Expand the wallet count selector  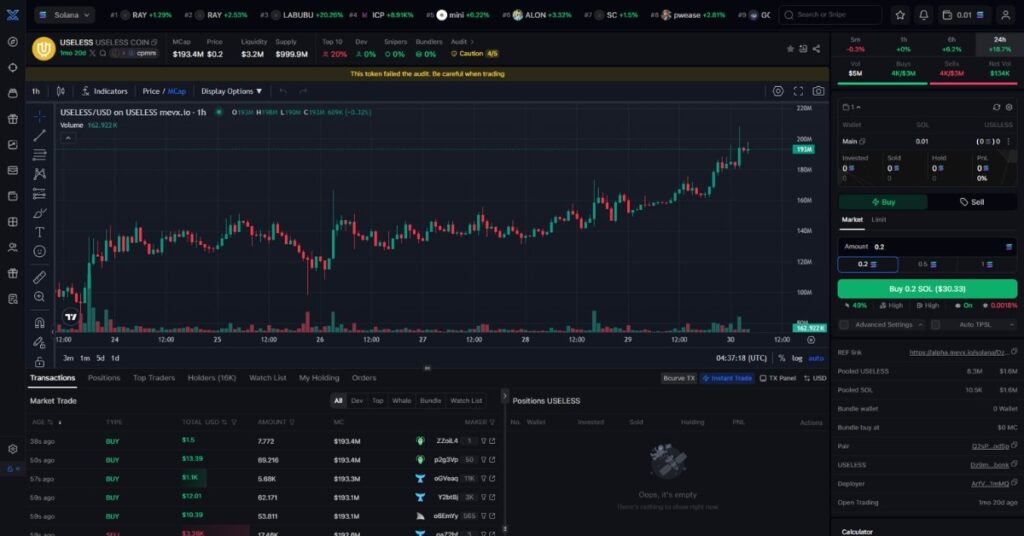[852, 107]
